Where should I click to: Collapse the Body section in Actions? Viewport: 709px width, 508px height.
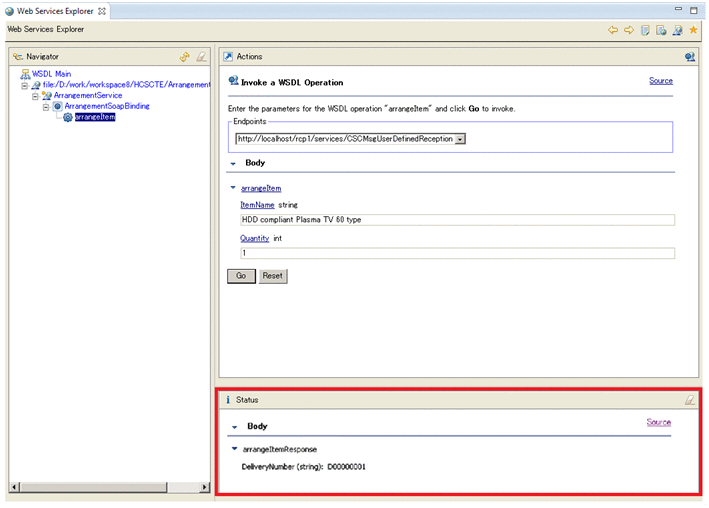tap(234, 163)
